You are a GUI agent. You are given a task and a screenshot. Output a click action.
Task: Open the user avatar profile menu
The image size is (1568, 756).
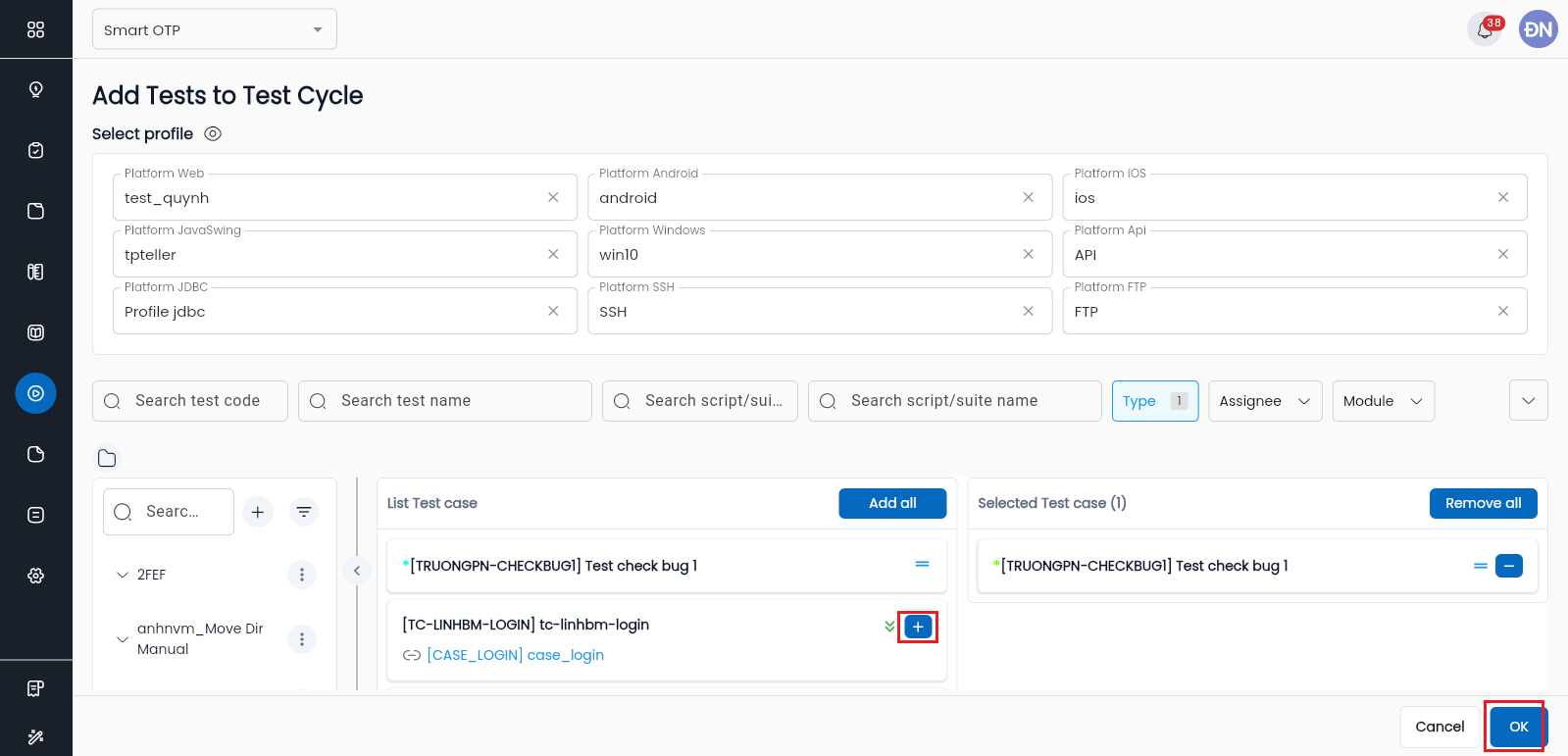point(1538,29)
